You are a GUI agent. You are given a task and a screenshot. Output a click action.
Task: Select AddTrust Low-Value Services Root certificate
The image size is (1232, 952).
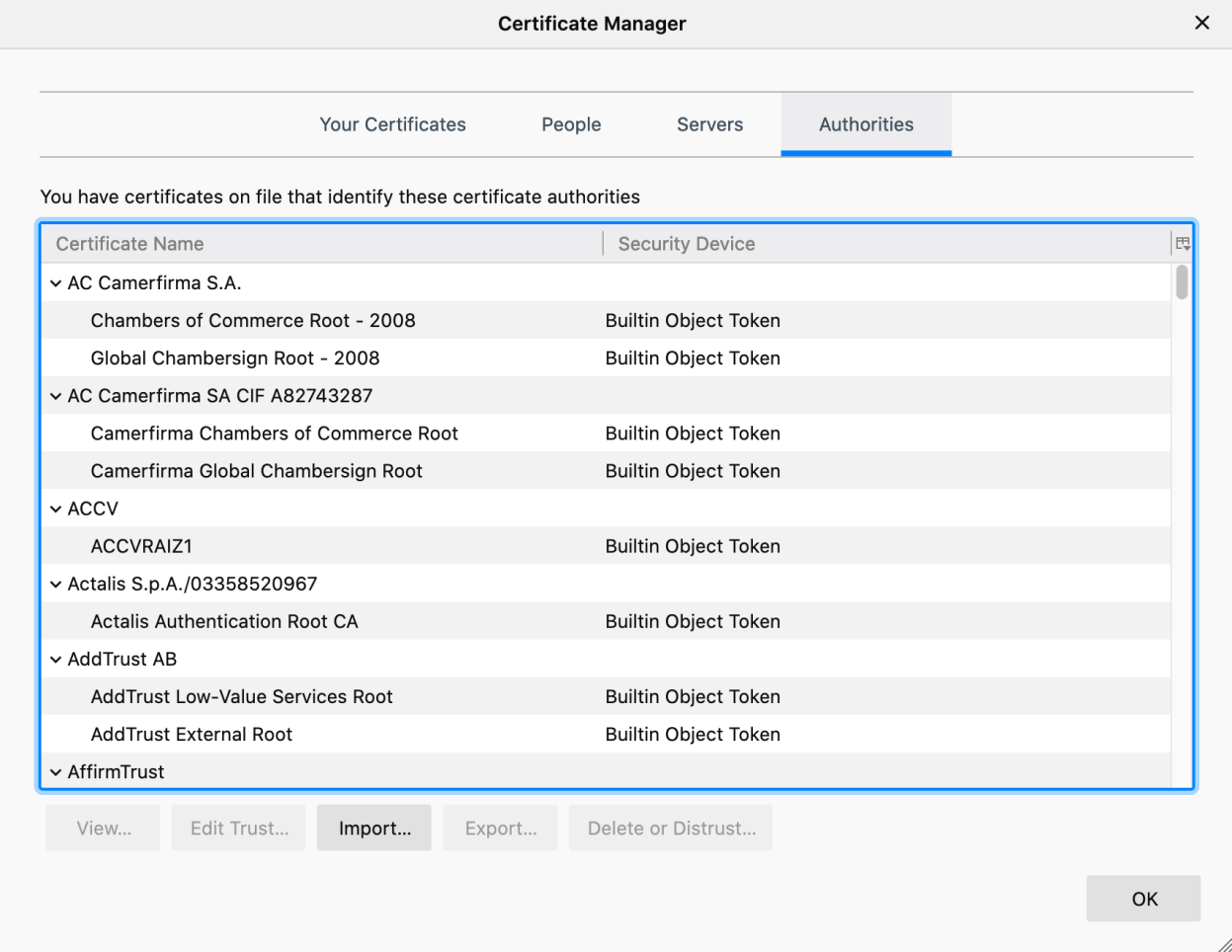606,696
